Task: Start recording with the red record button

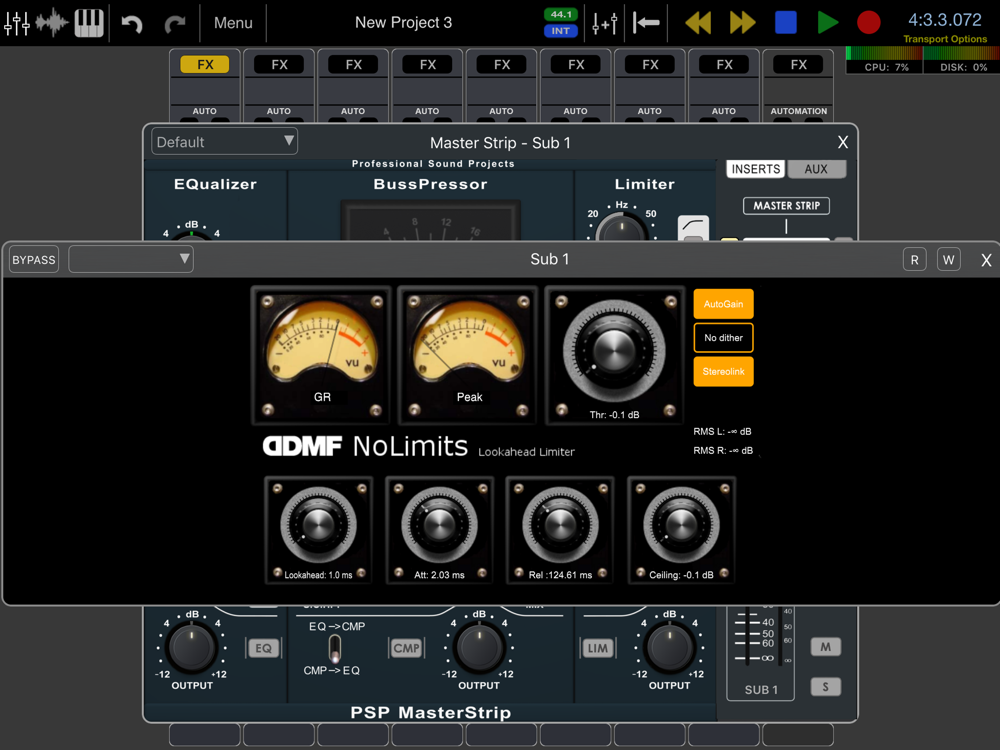Action: coord(869,22)
